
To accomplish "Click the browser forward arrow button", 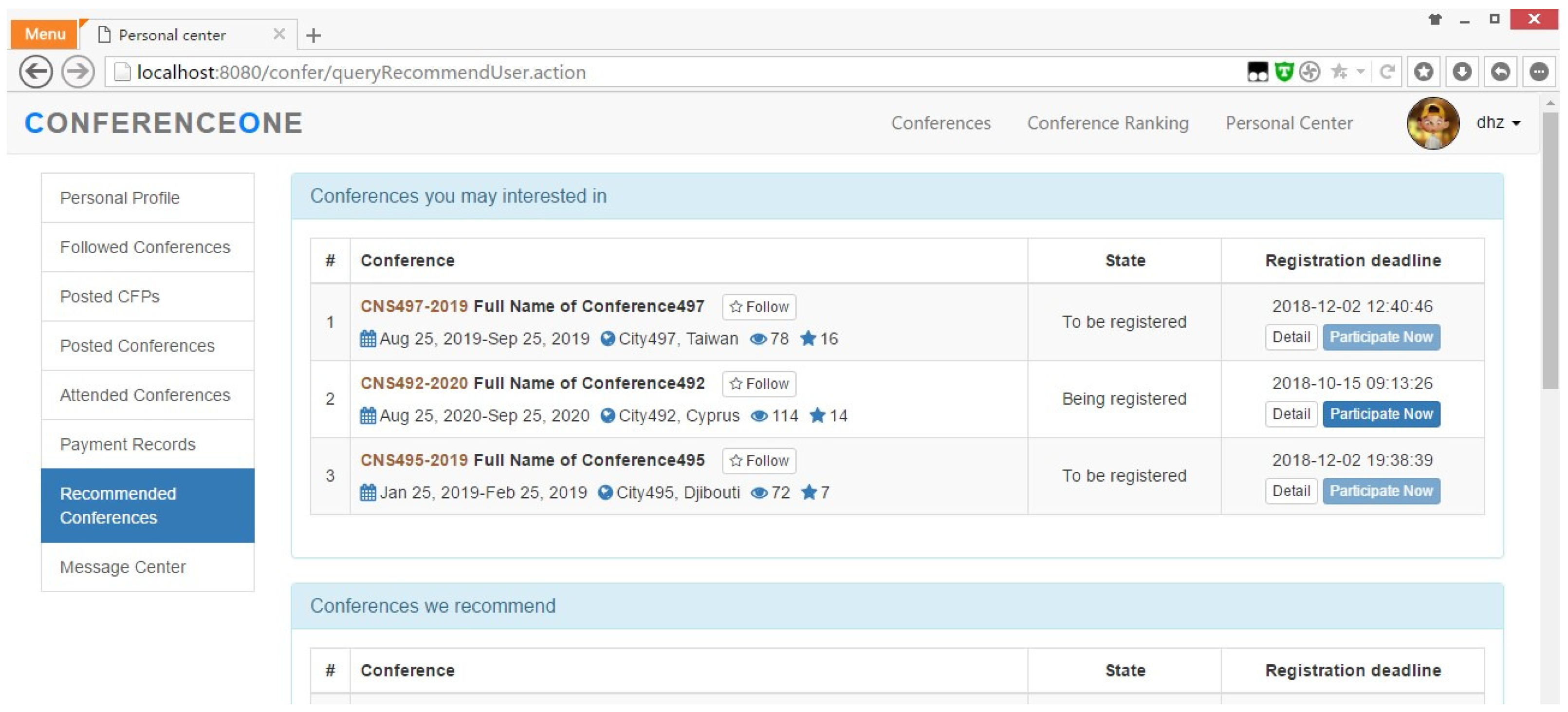I will coord(78,72).
